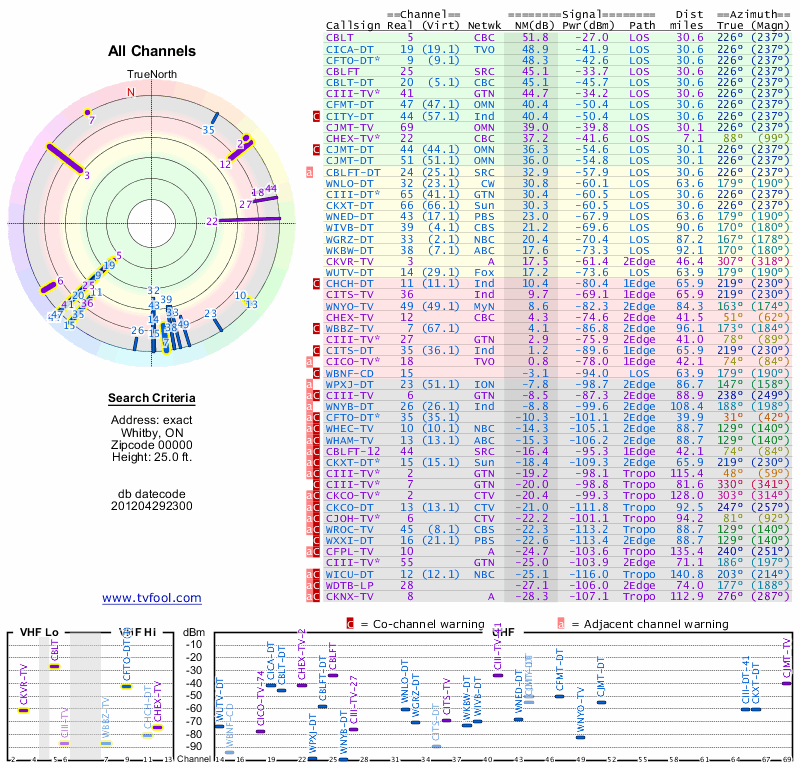Viewport: 800px width, 768px height.
Task: Select the WNED-DT callsign in the station table
Action: click(350, 217)
